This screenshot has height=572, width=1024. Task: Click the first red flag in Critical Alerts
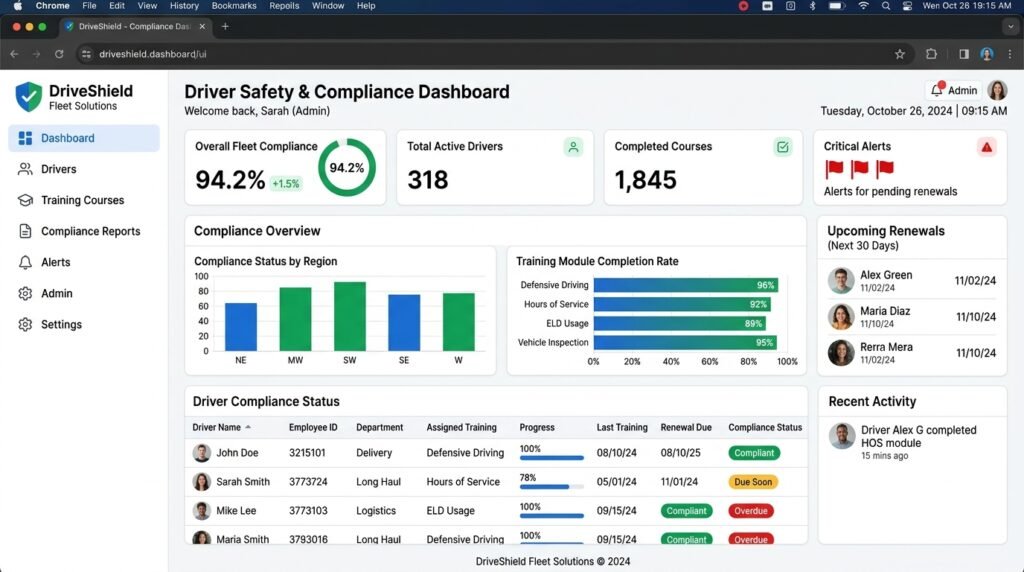(834, 169)
